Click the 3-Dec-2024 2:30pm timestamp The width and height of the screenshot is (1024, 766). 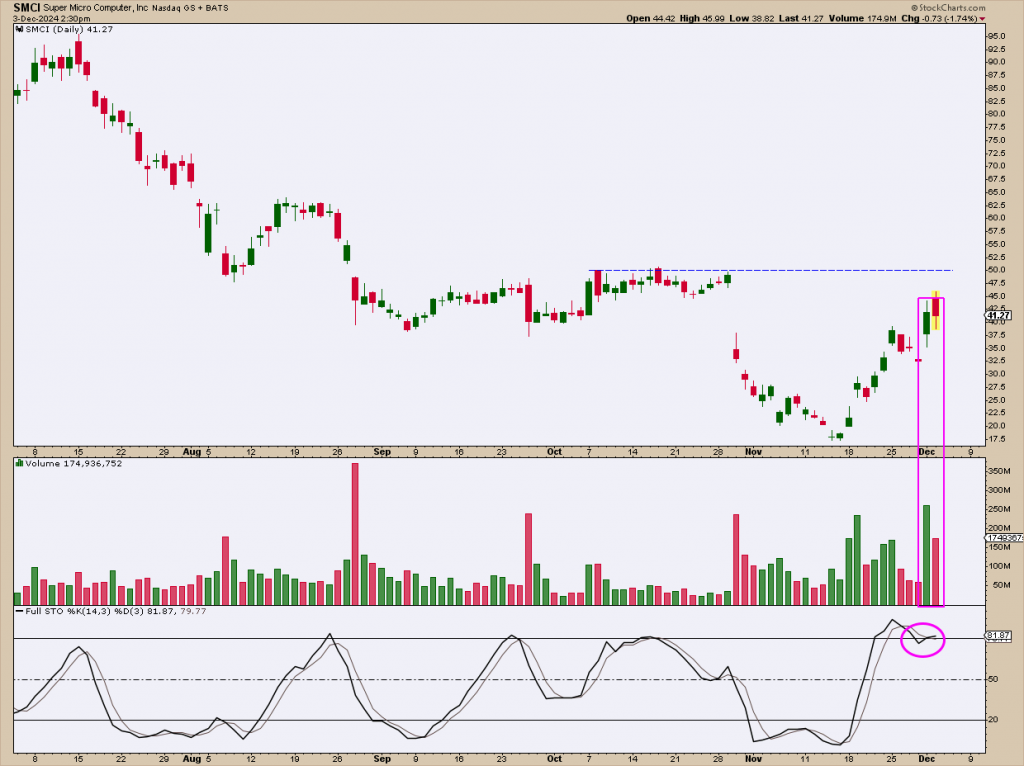point(52,18)
